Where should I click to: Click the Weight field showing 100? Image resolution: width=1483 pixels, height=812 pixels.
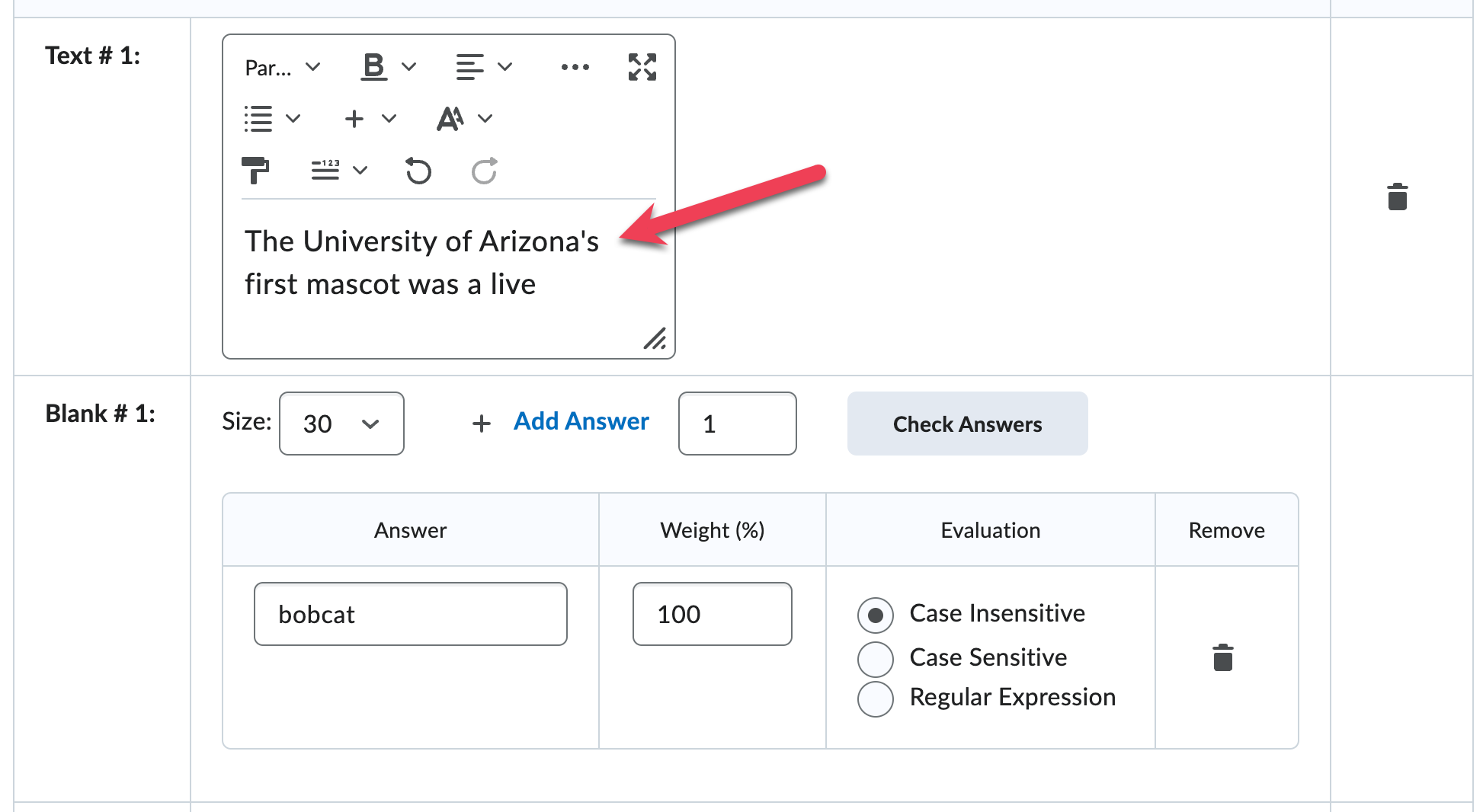(712, 614)
